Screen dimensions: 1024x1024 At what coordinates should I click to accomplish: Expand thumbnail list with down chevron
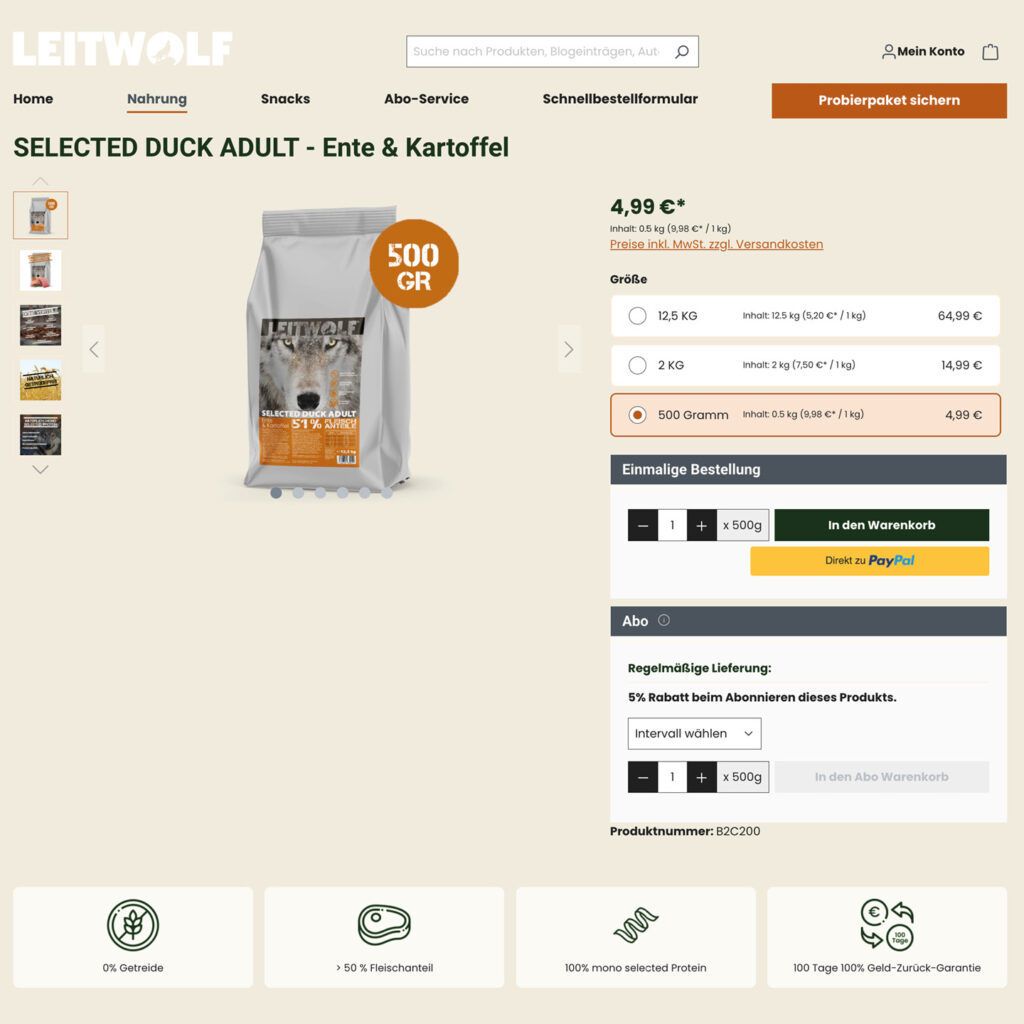click(x=40, y=470)
